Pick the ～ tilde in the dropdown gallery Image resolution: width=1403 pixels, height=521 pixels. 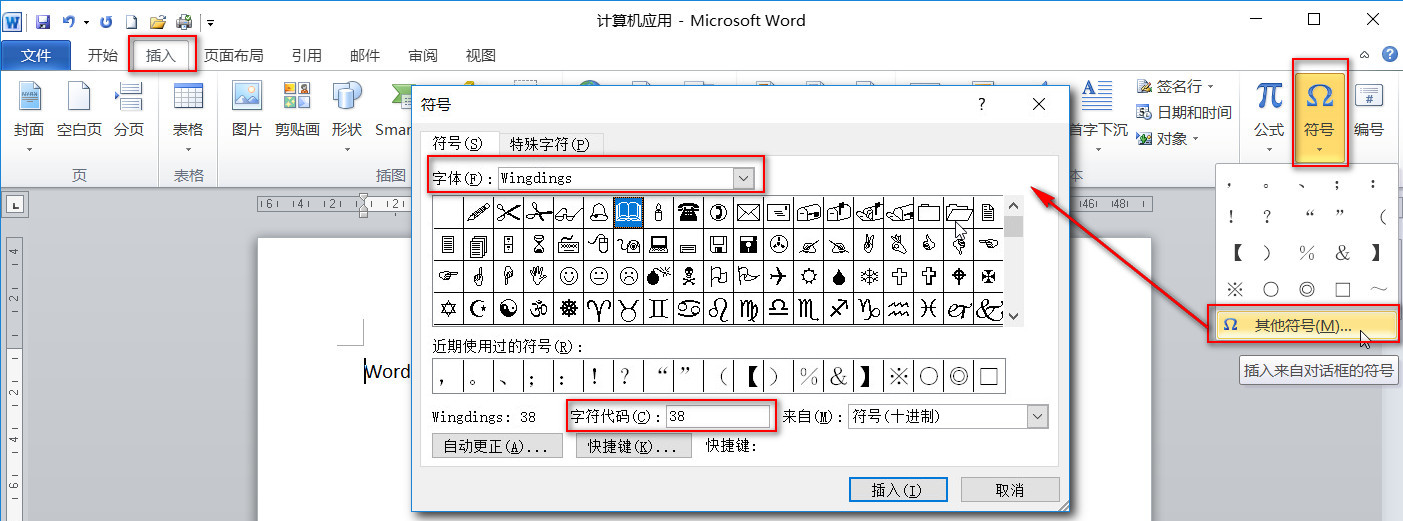[1378, 289]
